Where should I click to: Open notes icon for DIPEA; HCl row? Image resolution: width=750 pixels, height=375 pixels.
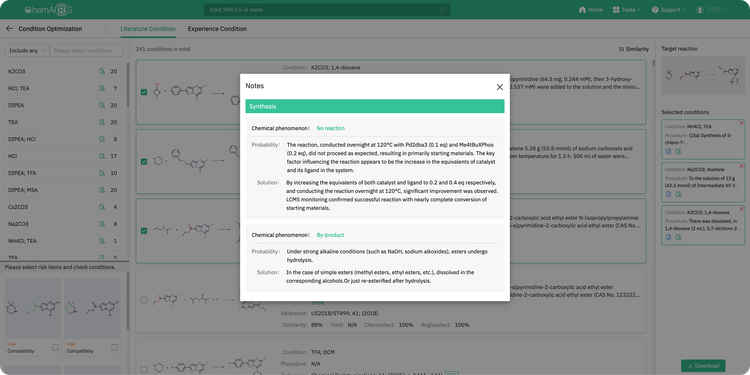click(x=101, y=139)
